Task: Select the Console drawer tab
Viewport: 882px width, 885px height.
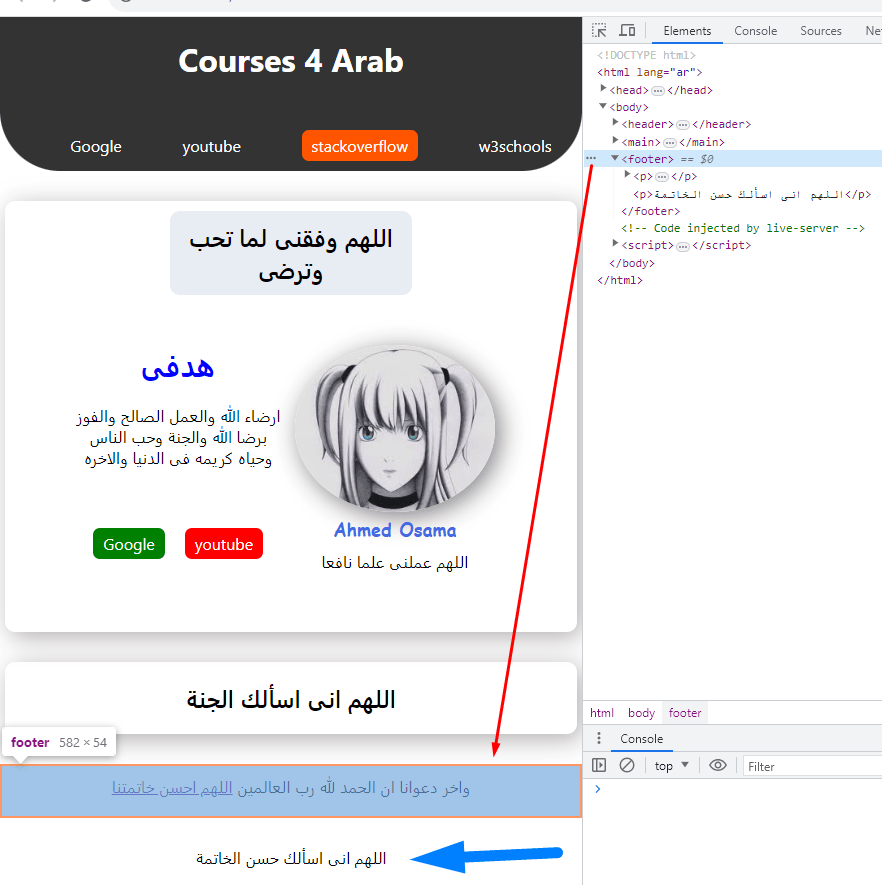Action: (x=642, y=739)
